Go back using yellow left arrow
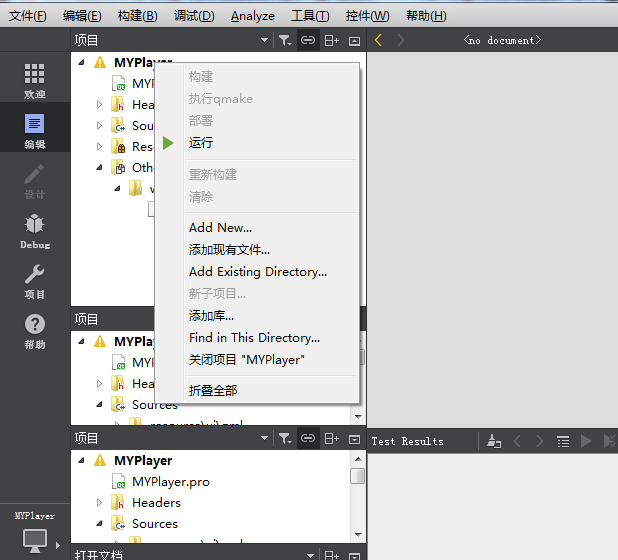The width and height of the screenshot is (618, 560). point(378,40)
